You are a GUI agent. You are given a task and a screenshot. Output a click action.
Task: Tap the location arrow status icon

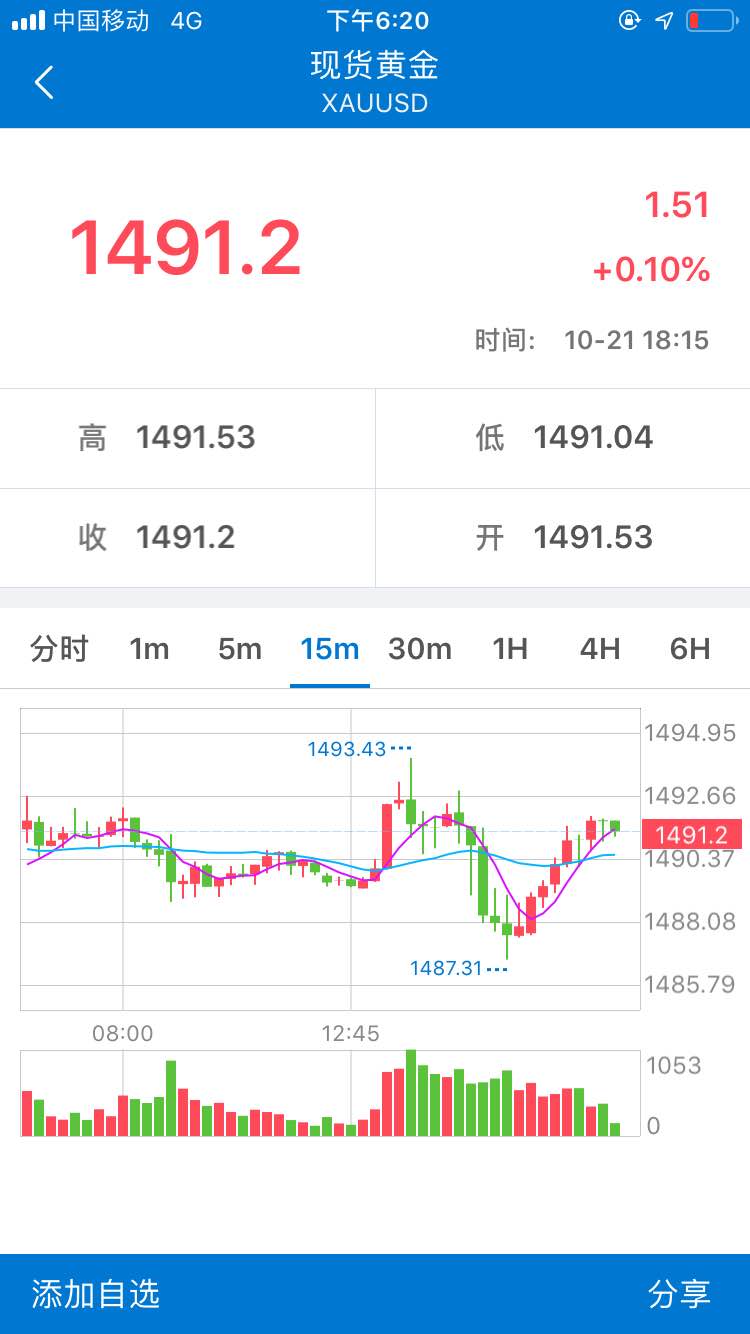coord(664,21)
